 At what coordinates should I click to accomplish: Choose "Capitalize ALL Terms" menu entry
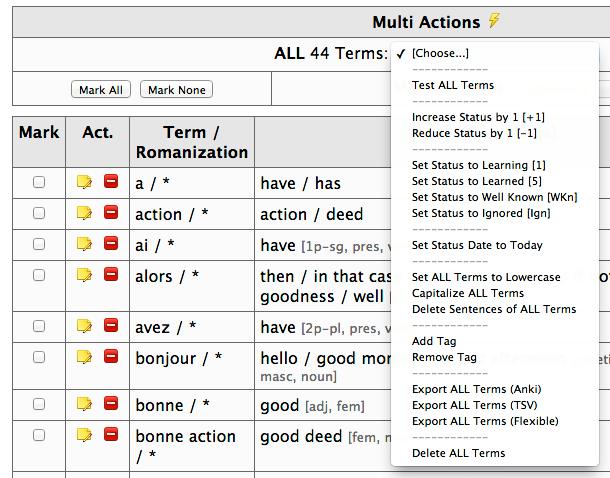tap(467, 293)
